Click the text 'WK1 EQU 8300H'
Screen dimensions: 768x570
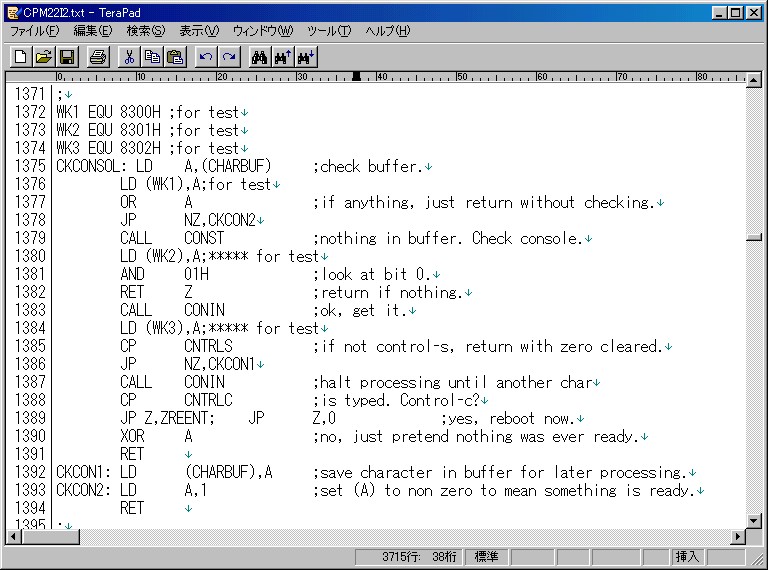[x=108, y=112]
